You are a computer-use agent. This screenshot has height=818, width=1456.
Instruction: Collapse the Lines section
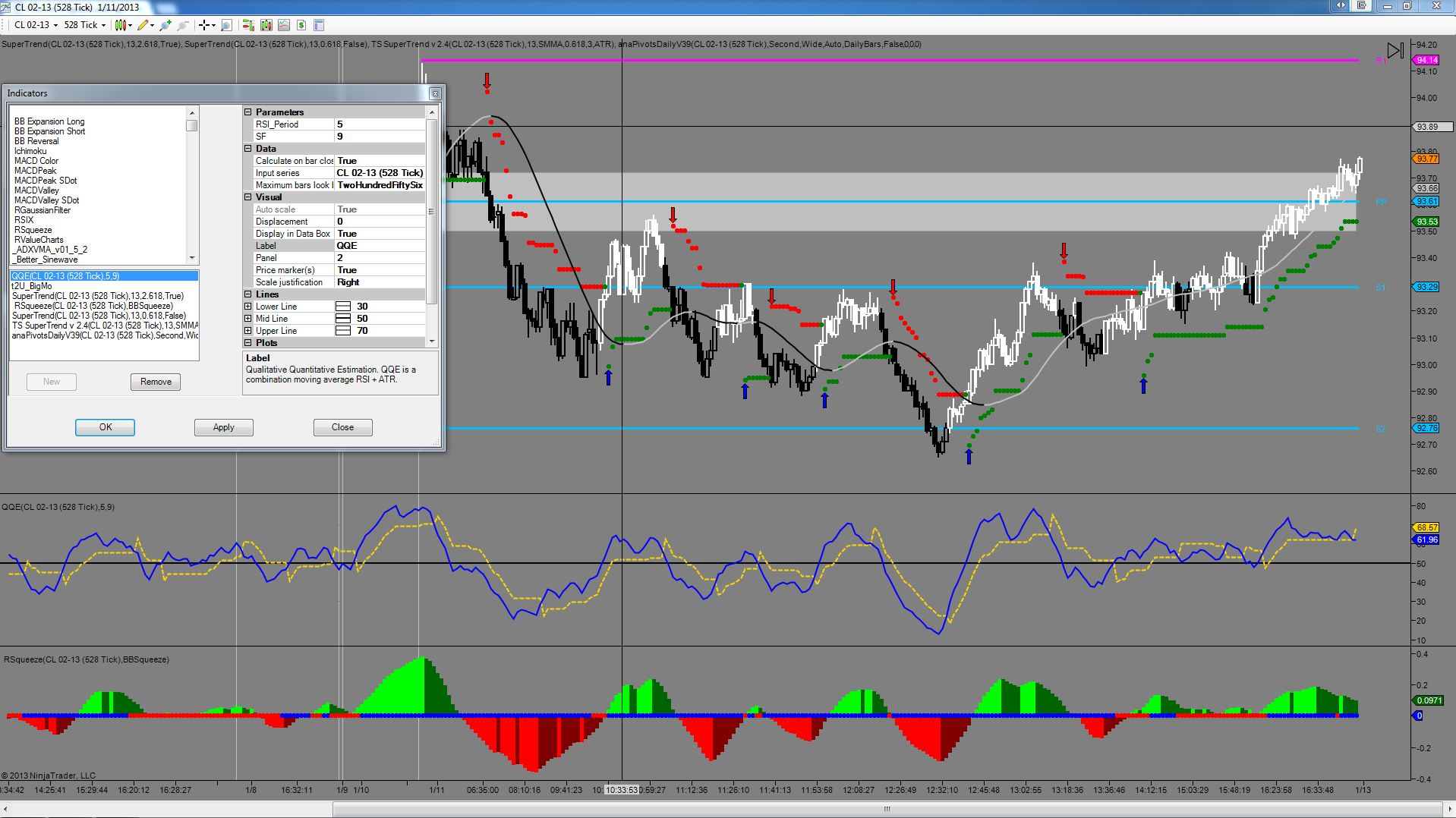(247, 294)
